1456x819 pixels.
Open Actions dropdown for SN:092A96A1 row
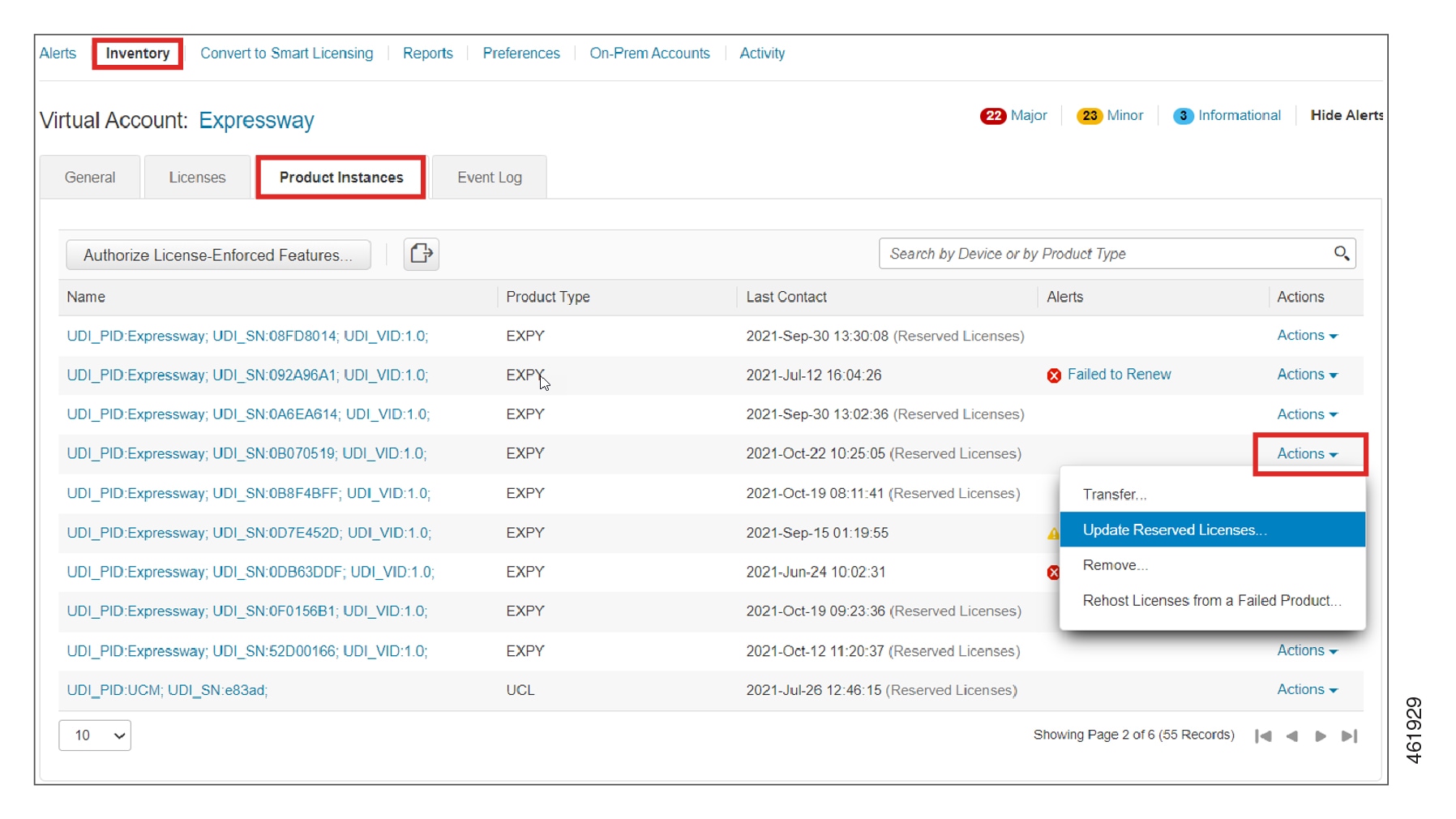[1307, 375]
